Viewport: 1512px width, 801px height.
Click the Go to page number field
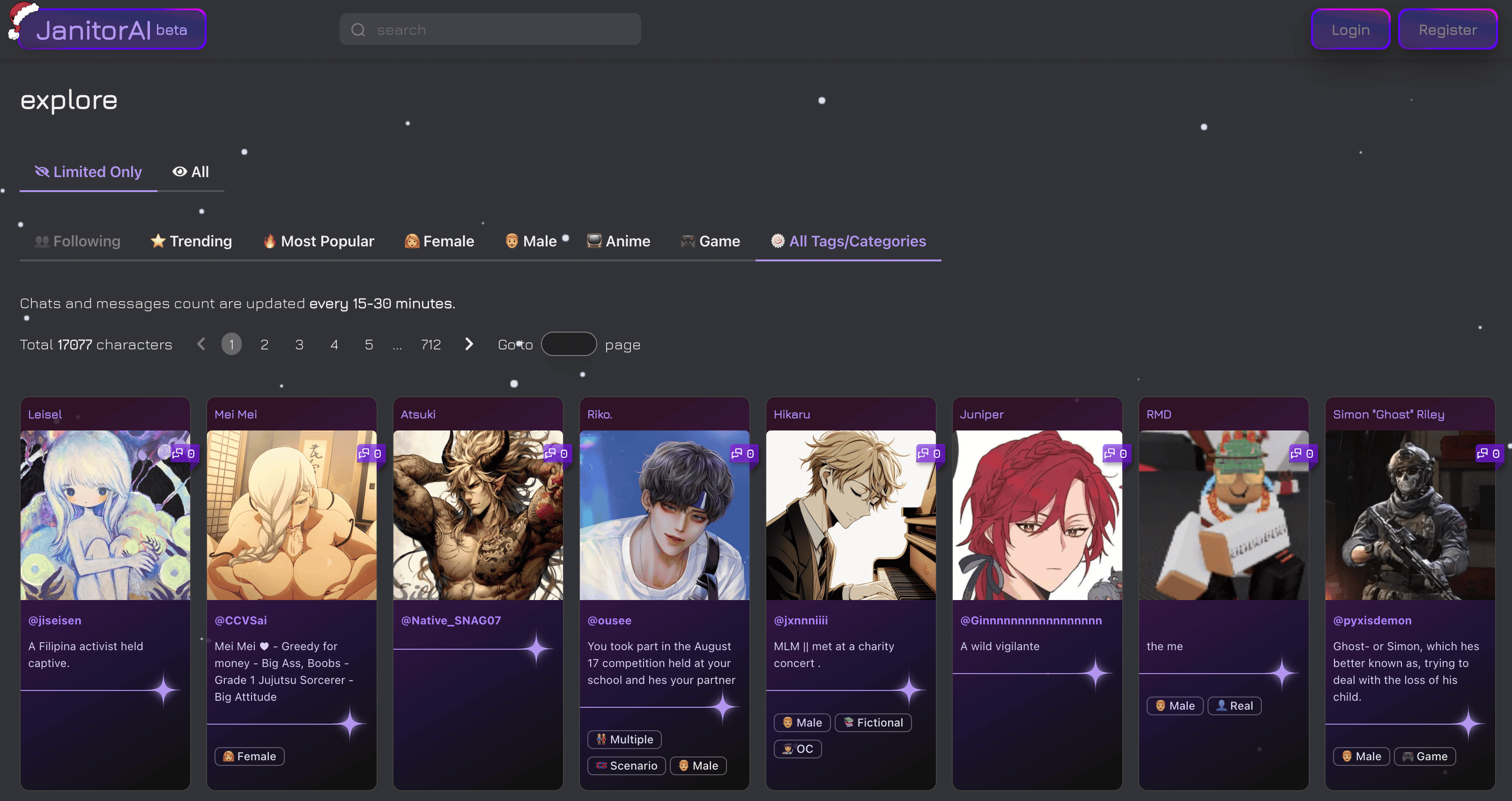pos(568,344)
